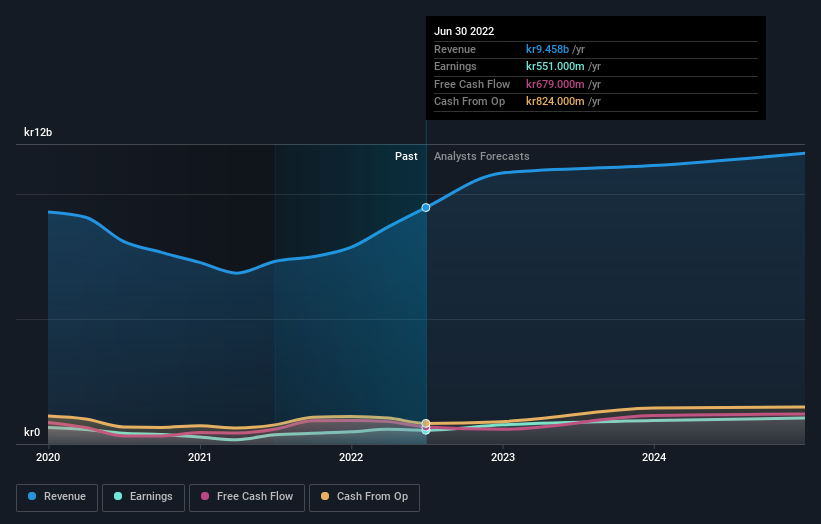Click the Revenue row label in tooltip

455,49
